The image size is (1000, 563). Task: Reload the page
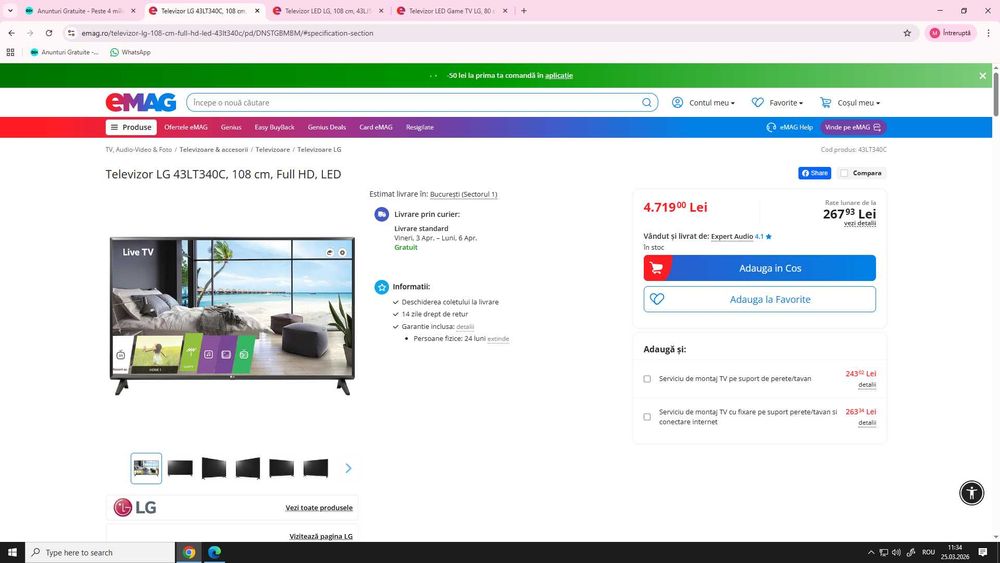coord(48,33)
